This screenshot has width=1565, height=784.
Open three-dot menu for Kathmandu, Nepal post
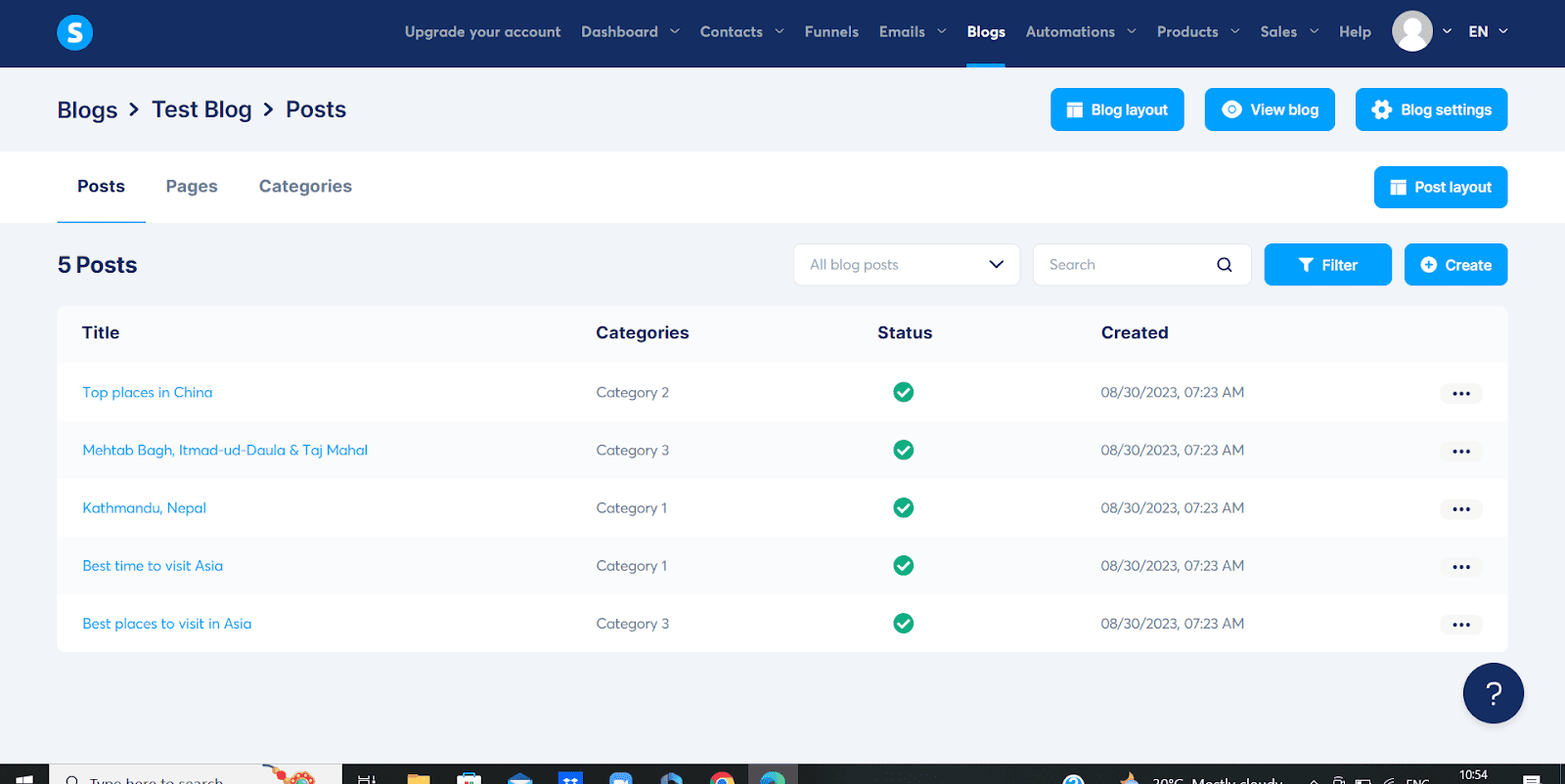(1460, 509)
